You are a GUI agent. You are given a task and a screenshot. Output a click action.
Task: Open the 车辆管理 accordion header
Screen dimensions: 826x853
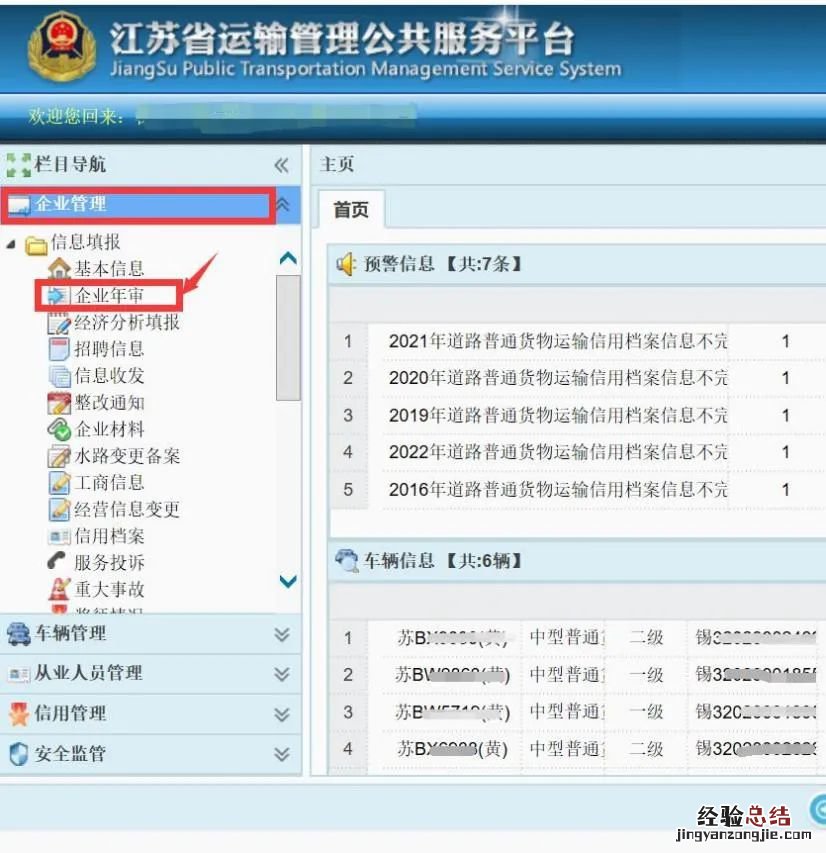(x=151, y=634)
